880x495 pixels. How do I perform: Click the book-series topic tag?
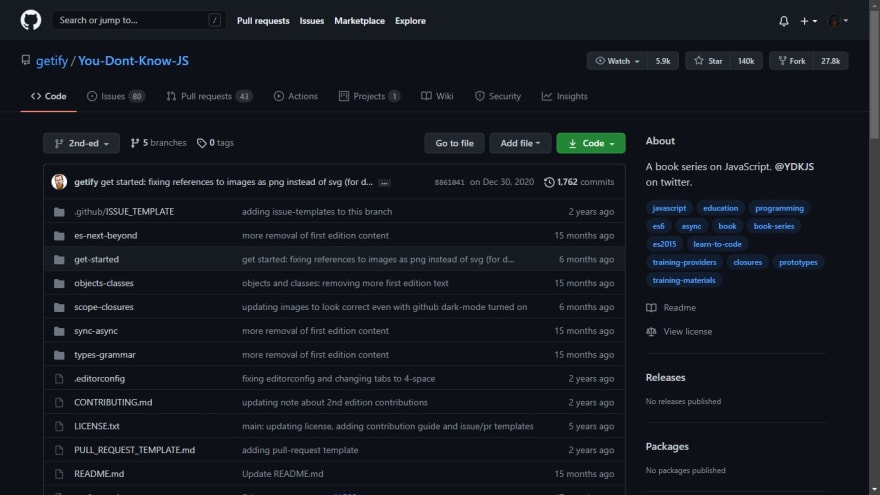click(774, 226)
